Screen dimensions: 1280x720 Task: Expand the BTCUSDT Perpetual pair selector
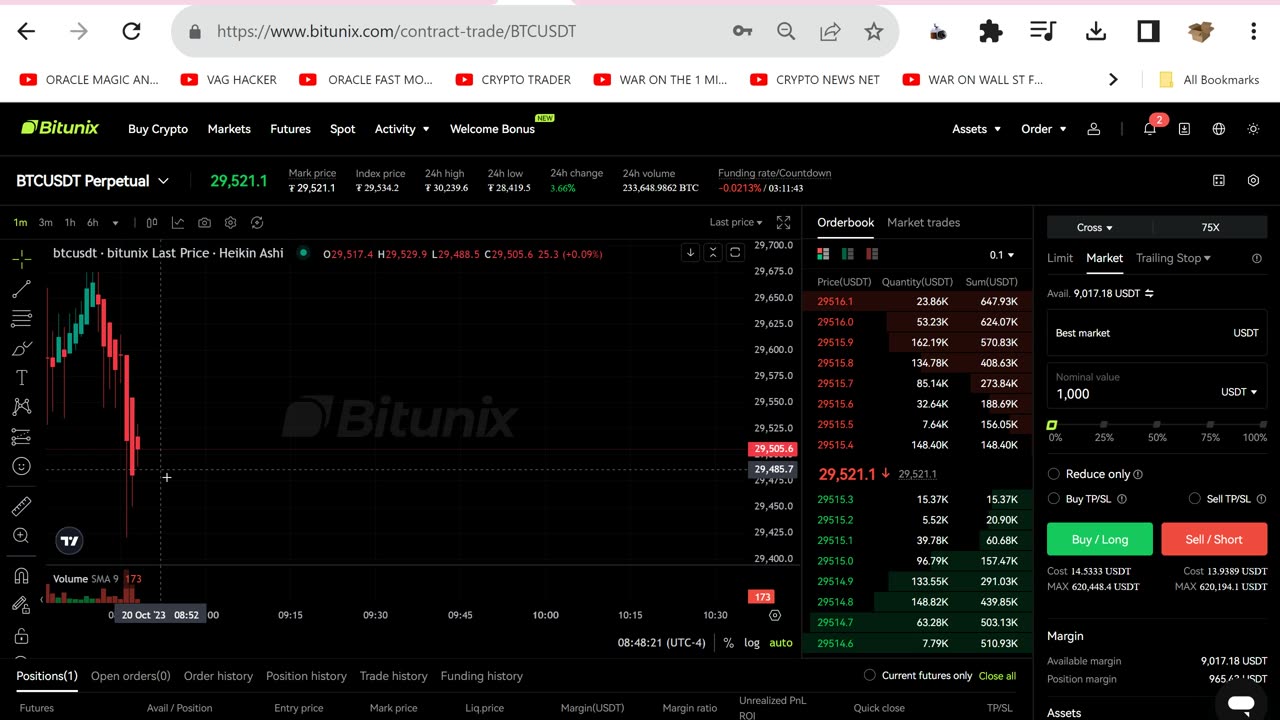[x=92, y=181]
